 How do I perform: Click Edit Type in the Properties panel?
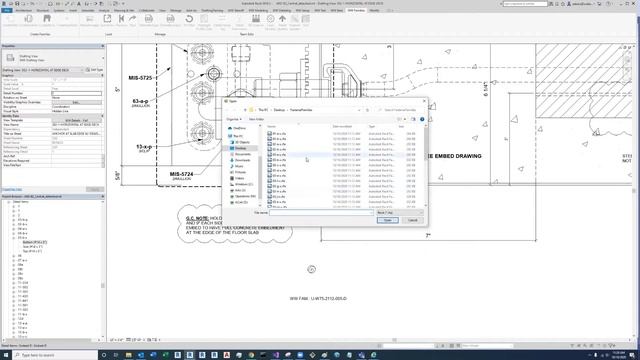pos(94,70)
